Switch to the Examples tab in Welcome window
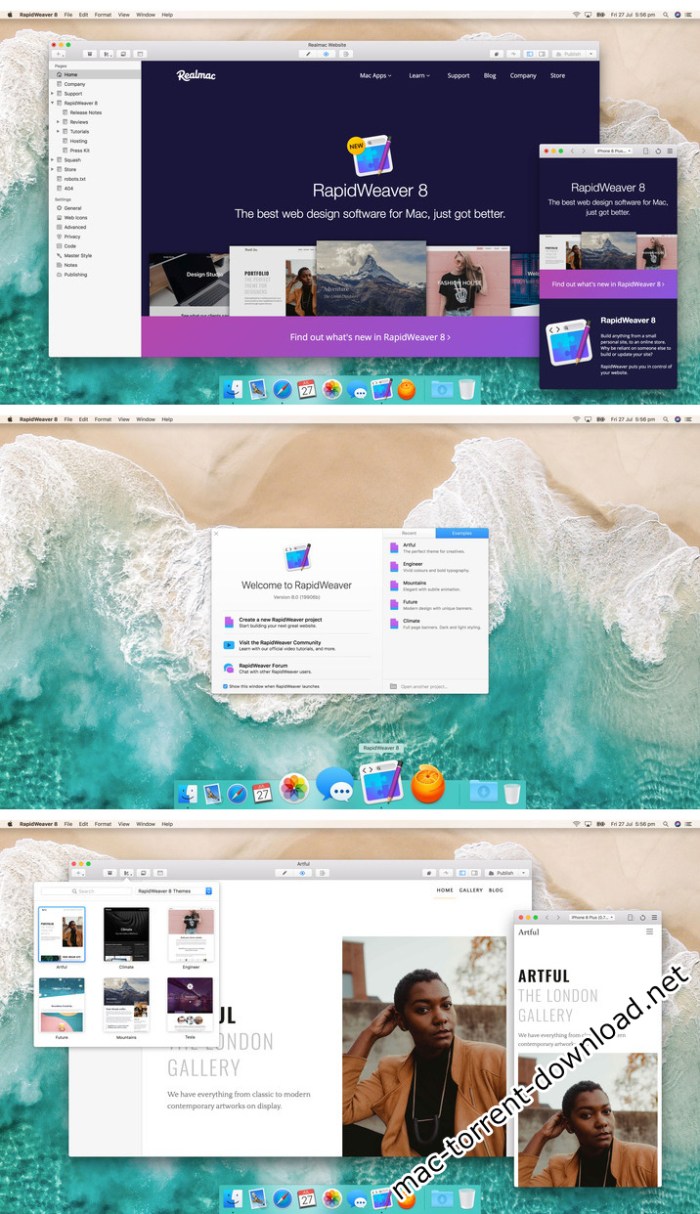700x1214 pixels. coord(462,533)
